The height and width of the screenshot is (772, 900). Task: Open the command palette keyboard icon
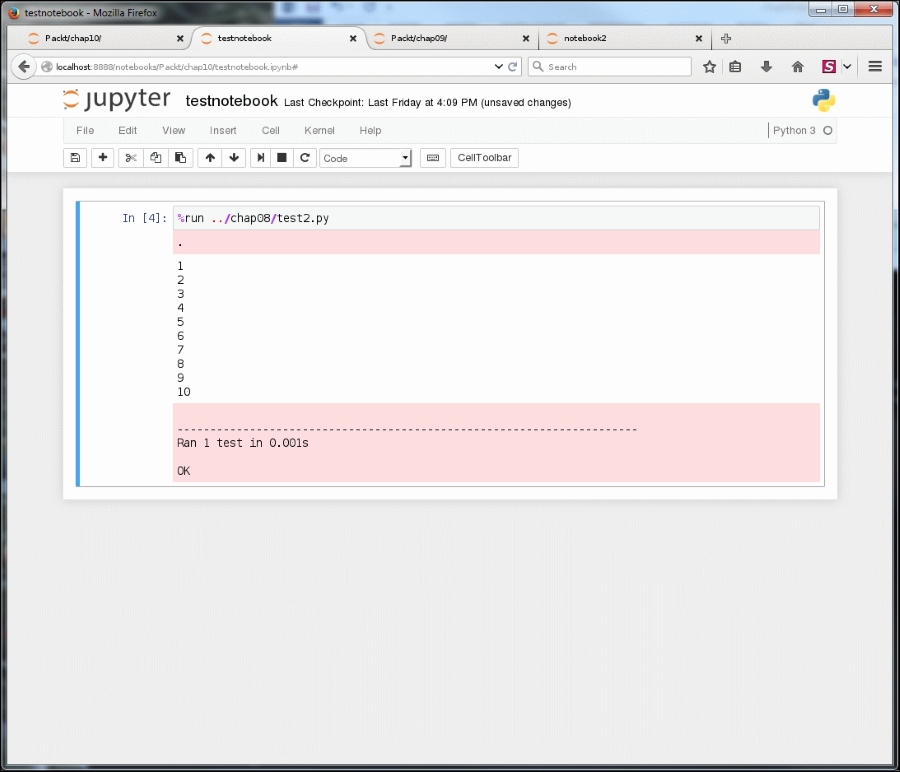pyautogui.click(x=432, y=157)
